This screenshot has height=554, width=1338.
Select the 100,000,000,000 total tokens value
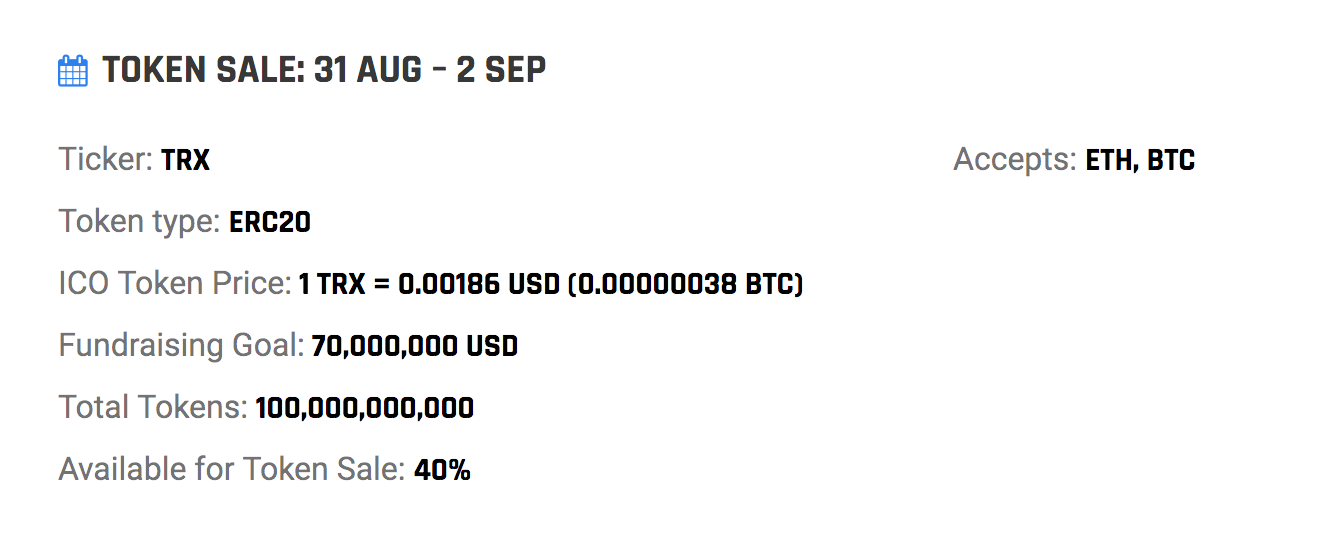click(365, 409)
